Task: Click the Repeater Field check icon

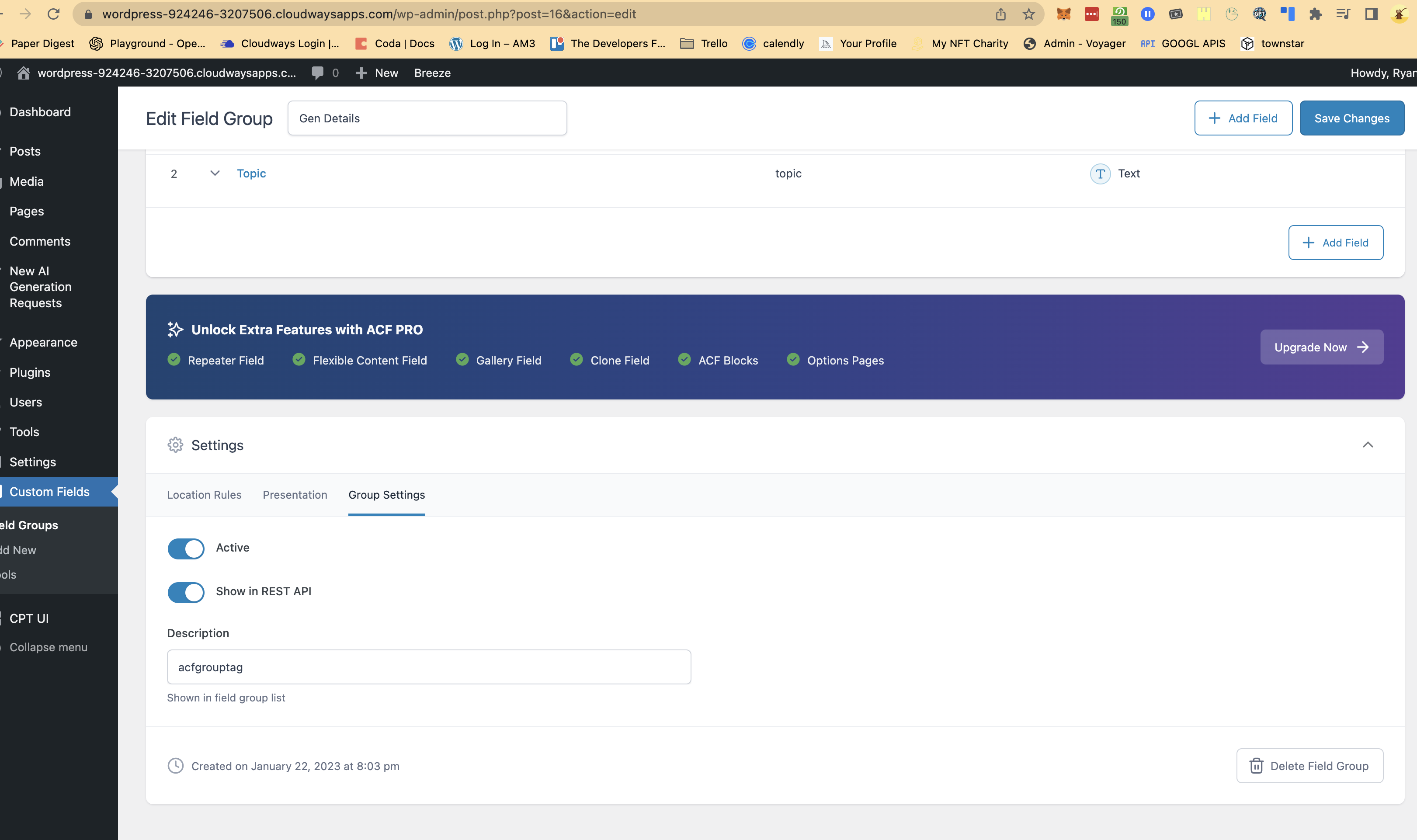Action: pos(174,360)
